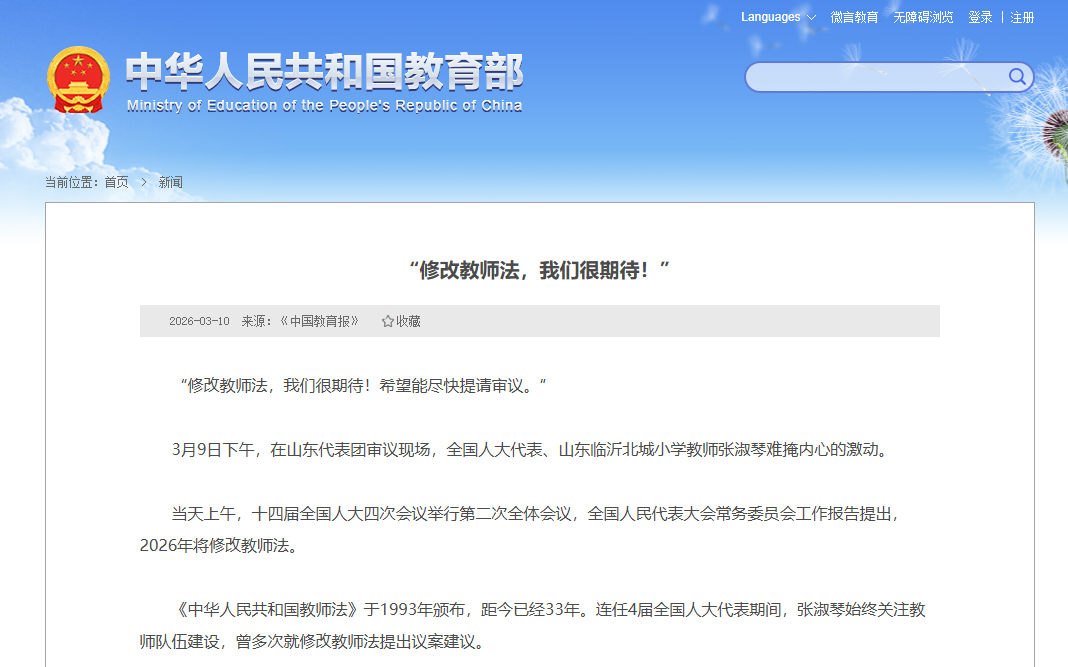Click the breadcrumb arrow separator
Image resolution: width=1068 pixels, height=667 pixels.
(x=144, y=182)
